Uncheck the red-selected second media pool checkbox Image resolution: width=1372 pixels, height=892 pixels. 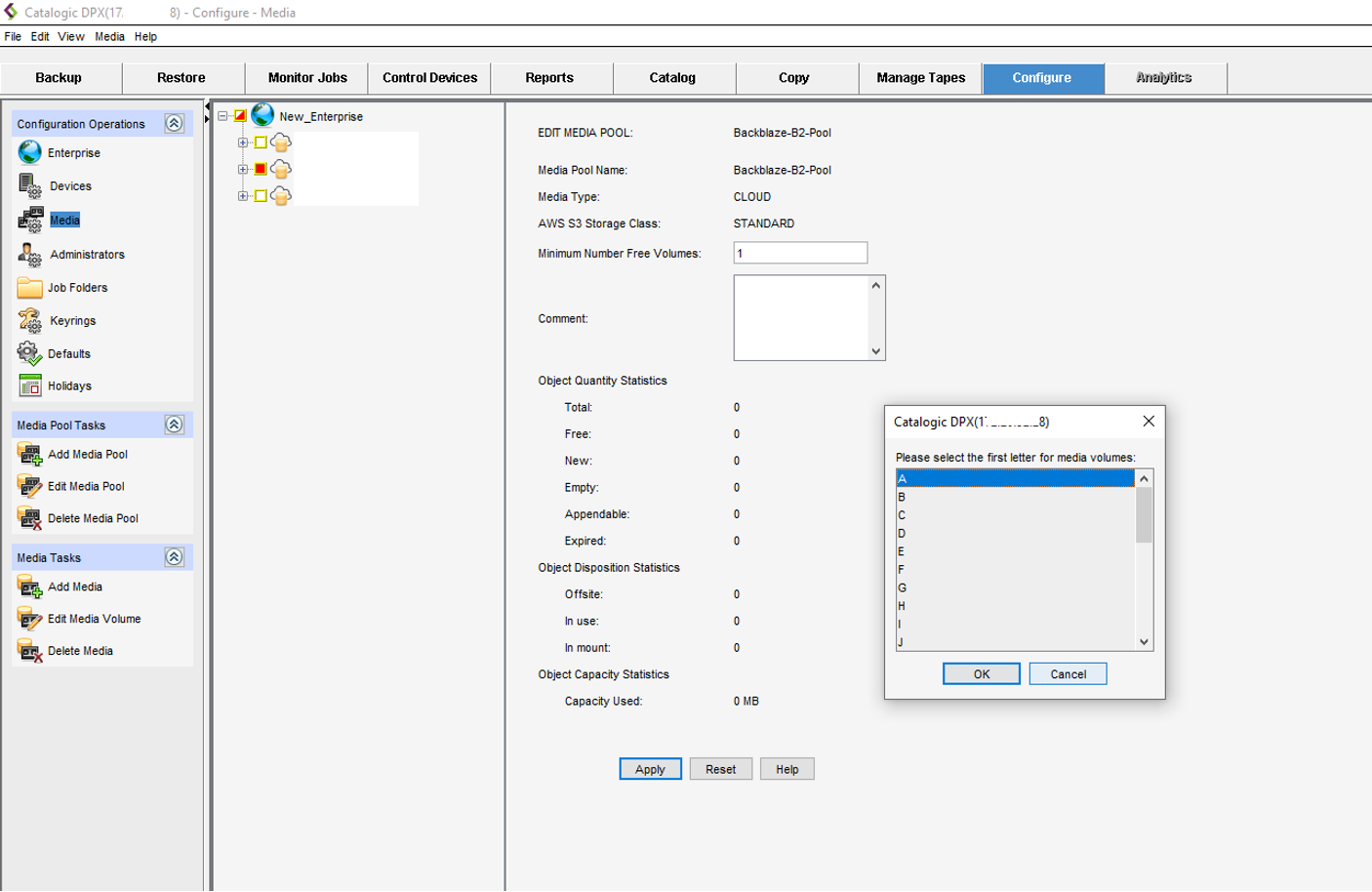coord(261,169)
